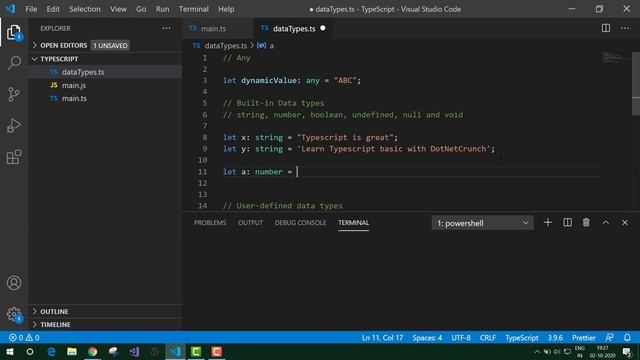Select the dataTypes.ts editor tab
Image resolution: width=640 pixels, height=360 pixels.
click(293, 29)
